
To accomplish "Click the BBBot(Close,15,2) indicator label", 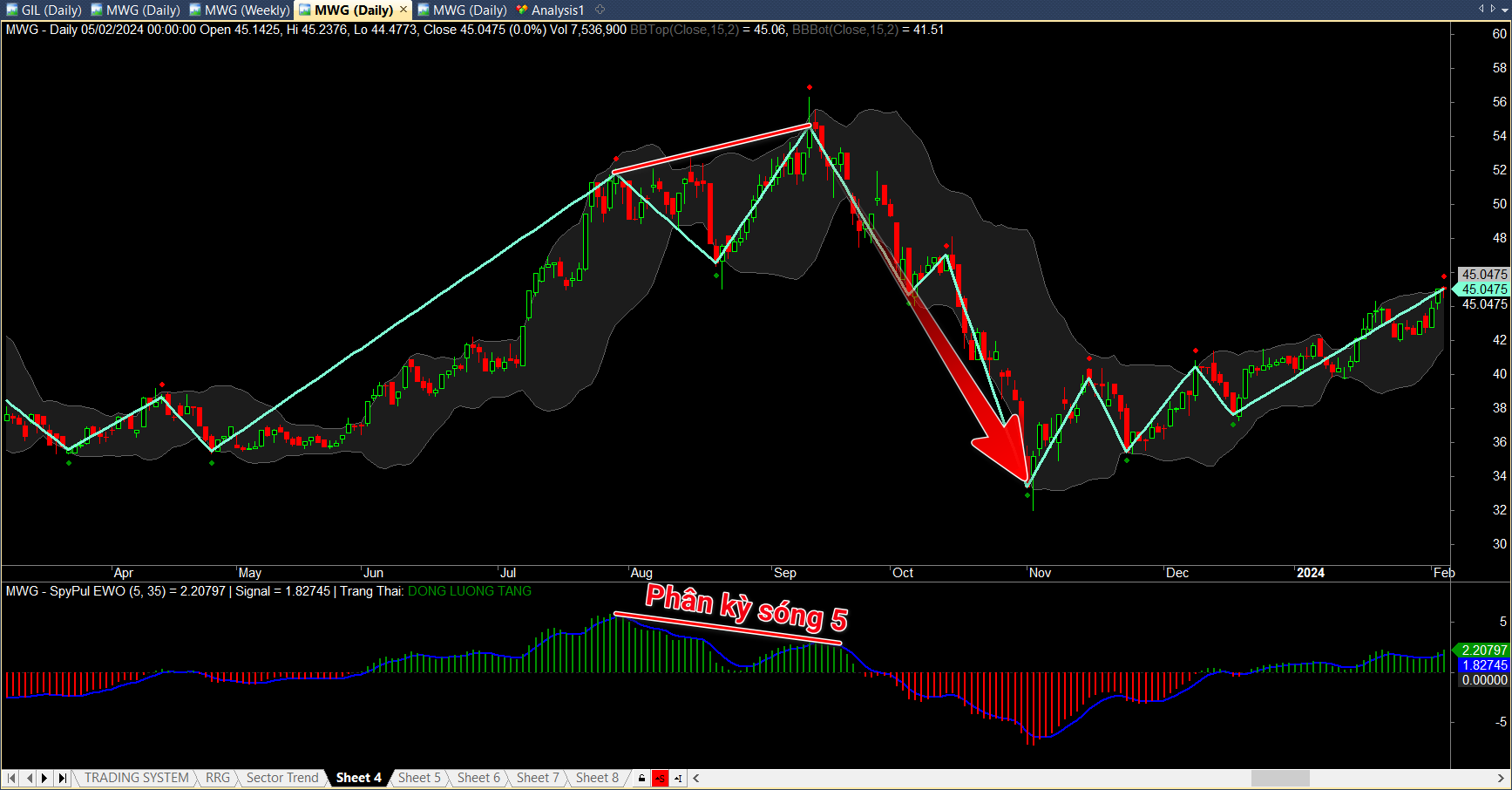I will (845, 30).
